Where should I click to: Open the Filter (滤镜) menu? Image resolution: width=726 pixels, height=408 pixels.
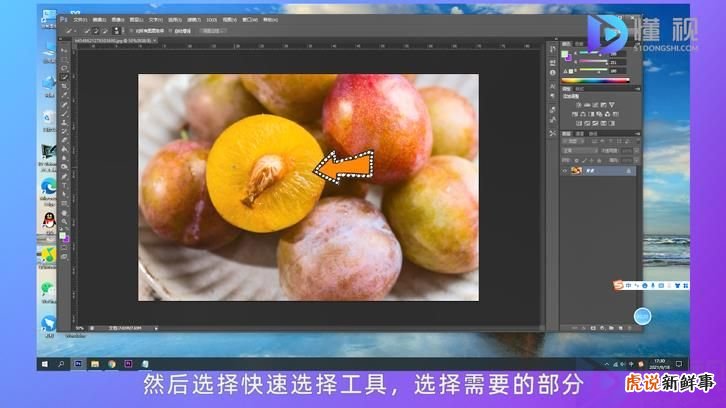pyautogui.click(x=194, y=20)
